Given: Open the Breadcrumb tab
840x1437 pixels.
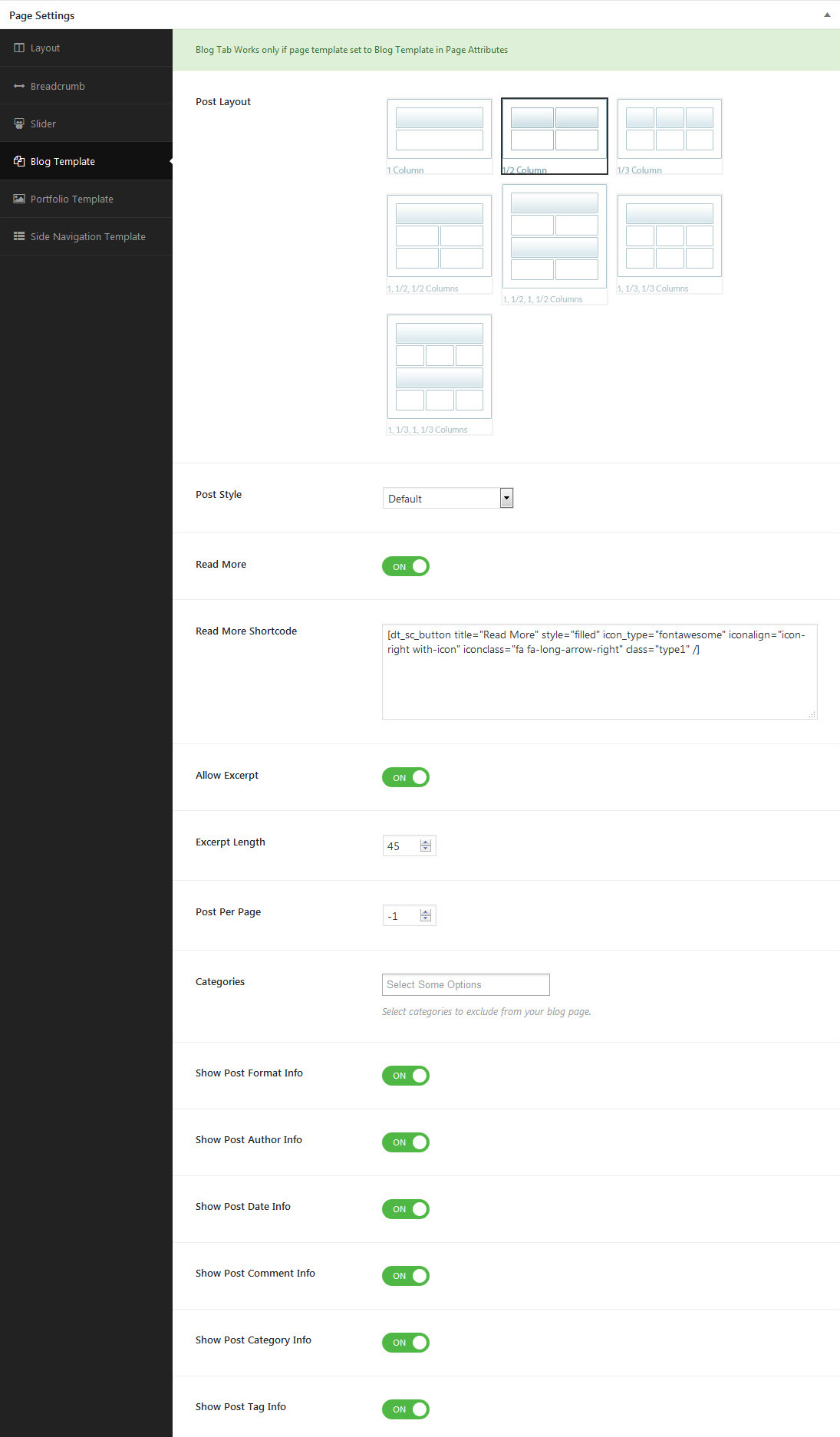Looking at the screenshot, I should point(86,86).
